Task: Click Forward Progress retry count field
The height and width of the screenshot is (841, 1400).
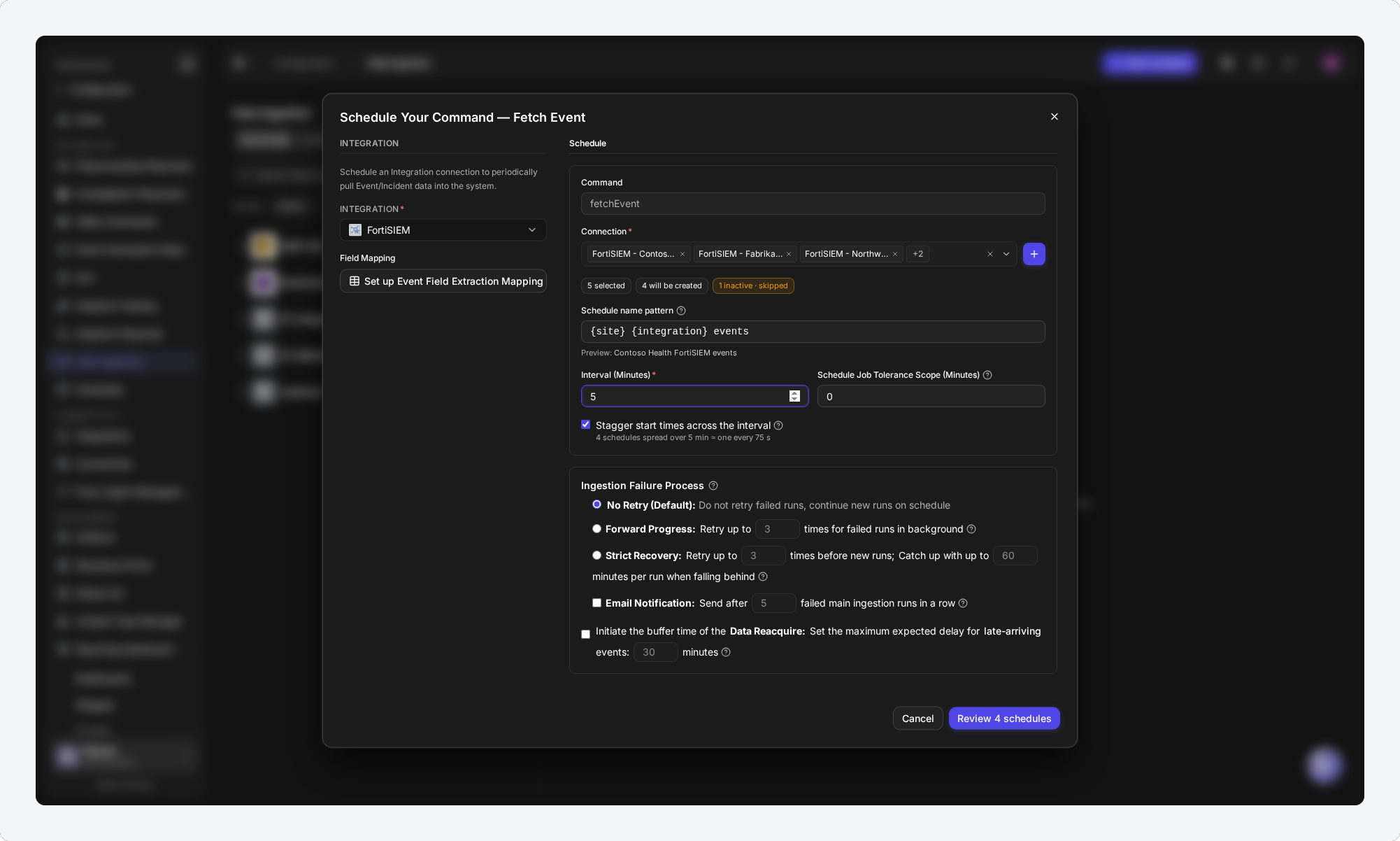Action: [778, 529]
